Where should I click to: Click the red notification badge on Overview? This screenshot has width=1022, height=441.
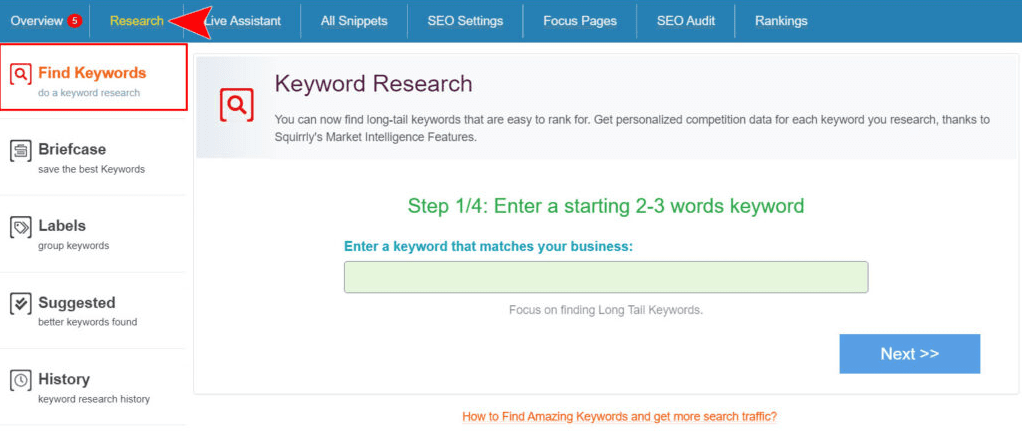pos(75,21)
